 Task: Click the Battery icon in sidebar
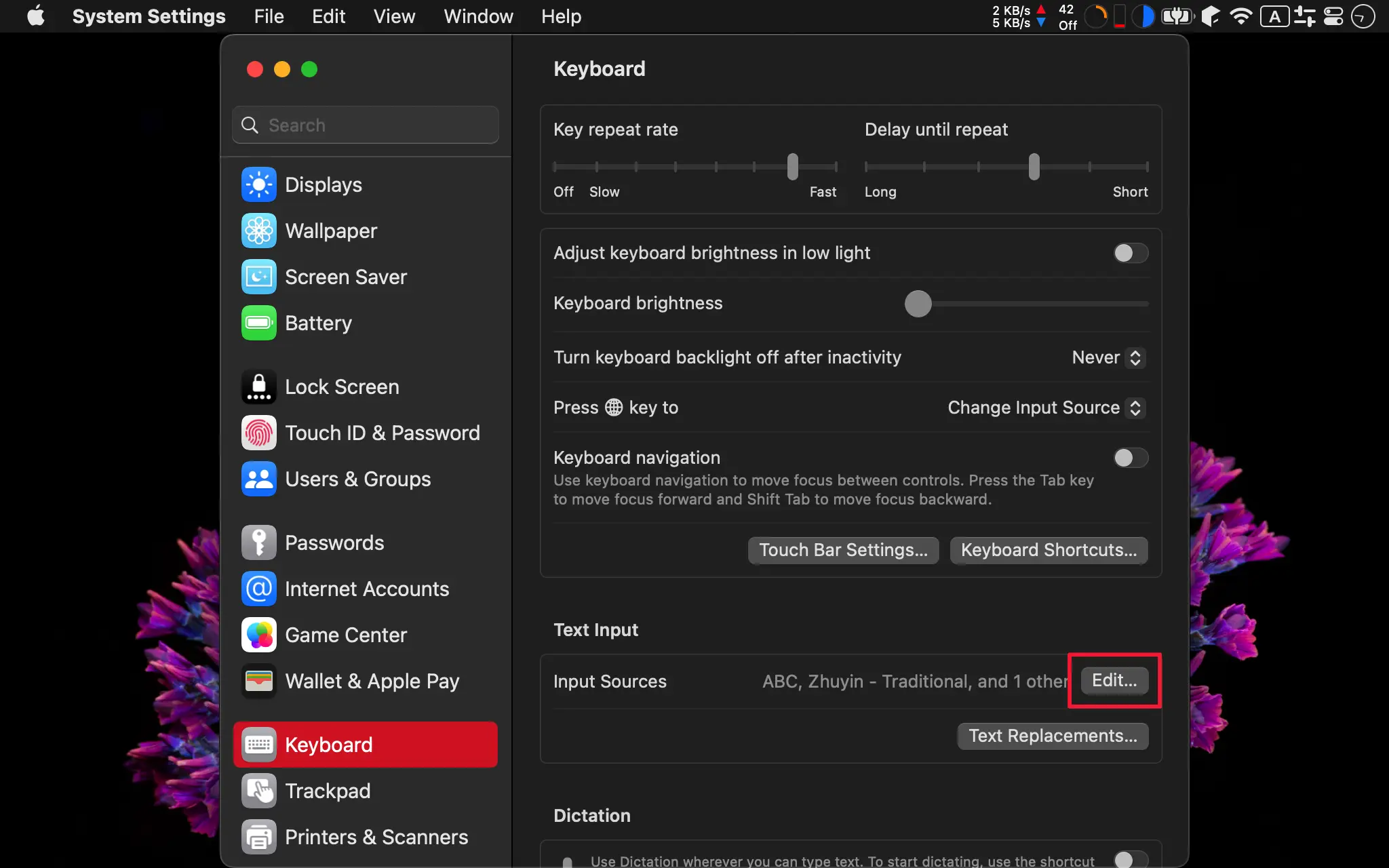[x=258, y=322]
